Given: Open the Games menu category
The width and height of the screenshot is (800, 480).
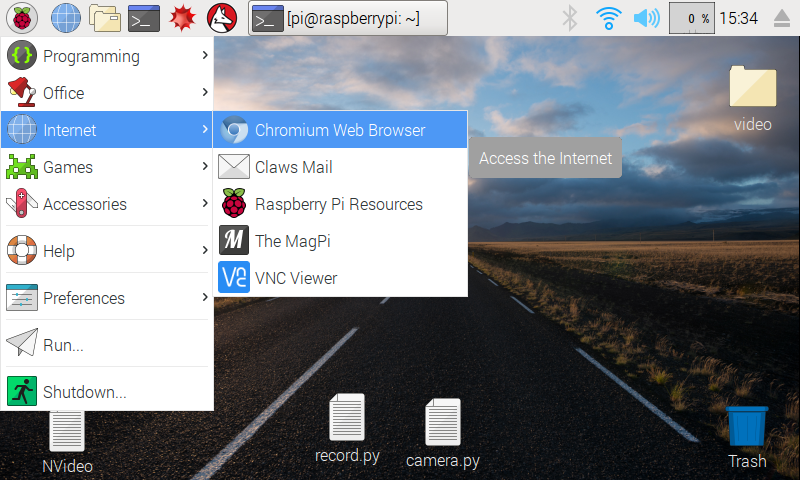Looking at the screenshot, I should point(107,167).
